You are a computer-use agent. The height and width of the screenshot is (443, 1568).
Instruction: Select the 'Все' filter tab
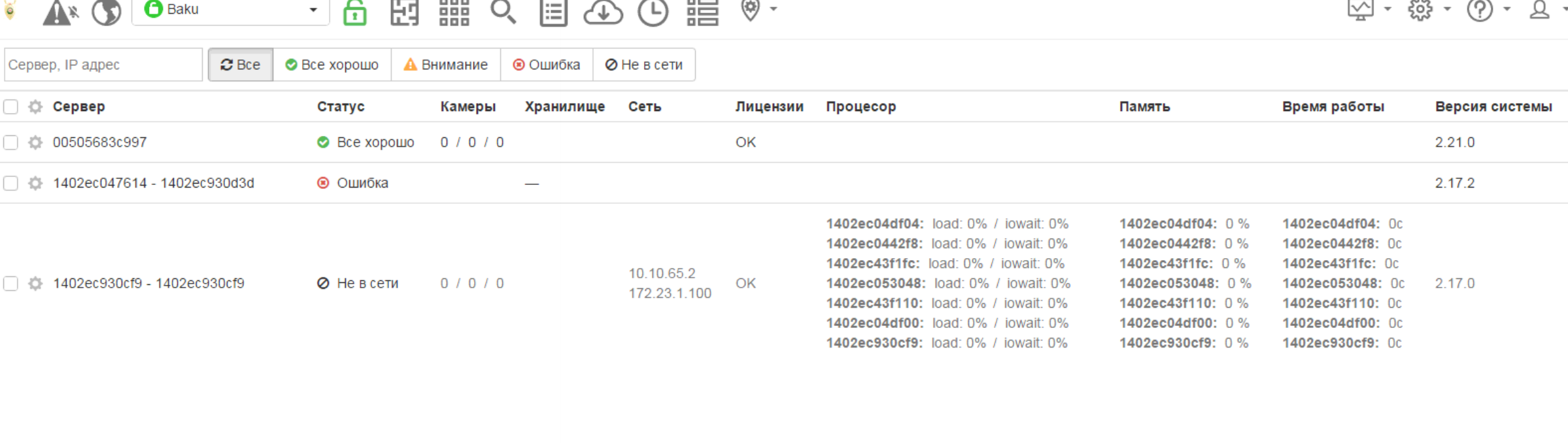pyautogui.click(x=241, y=65)
